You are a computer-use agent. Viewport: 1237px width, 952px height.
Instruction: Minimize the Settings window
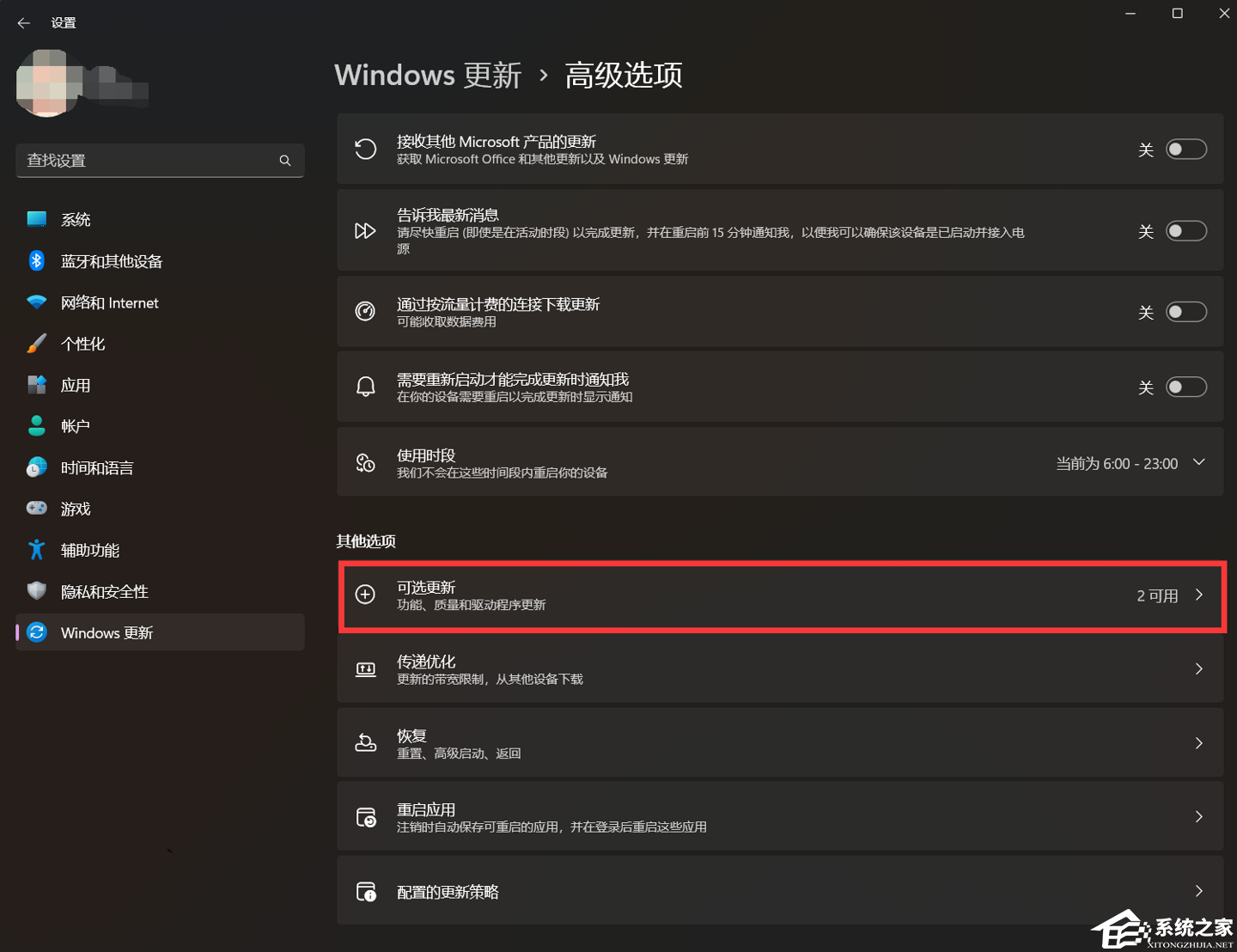pyautogui.click(x=1130, y=14)
